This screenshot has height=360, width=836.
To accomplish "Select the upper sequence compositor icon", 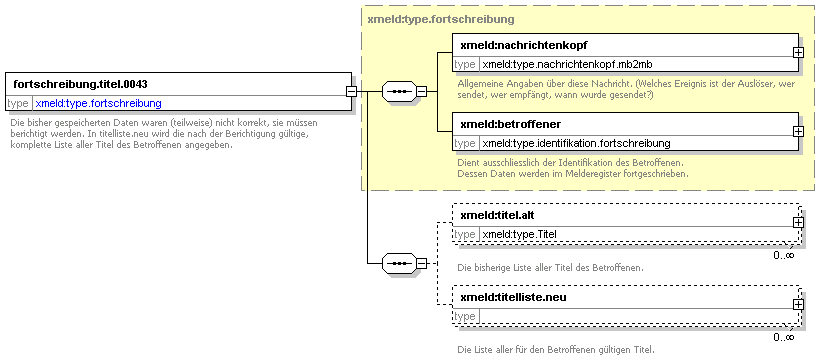I will coord(399,92).
